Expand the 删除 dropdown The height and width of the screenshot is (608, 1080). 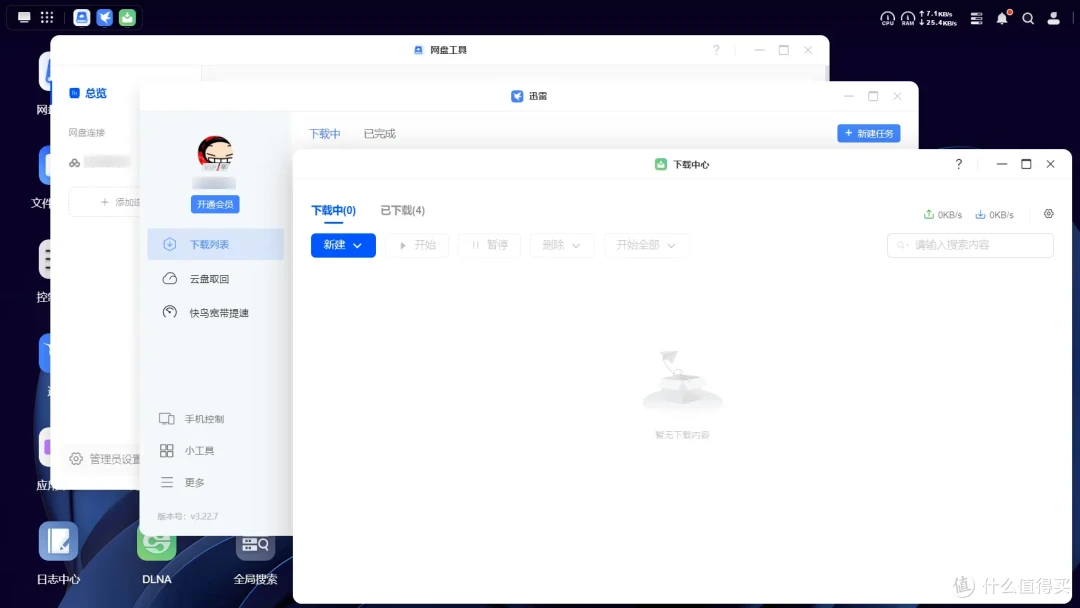pos(561,245)
